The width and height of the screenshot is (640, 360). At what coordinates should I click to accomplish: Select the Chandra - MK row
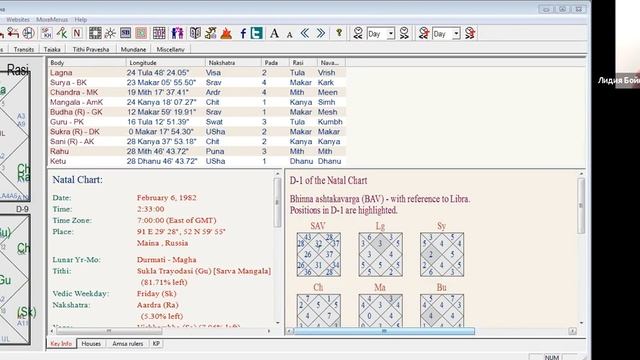pos(197,92)
